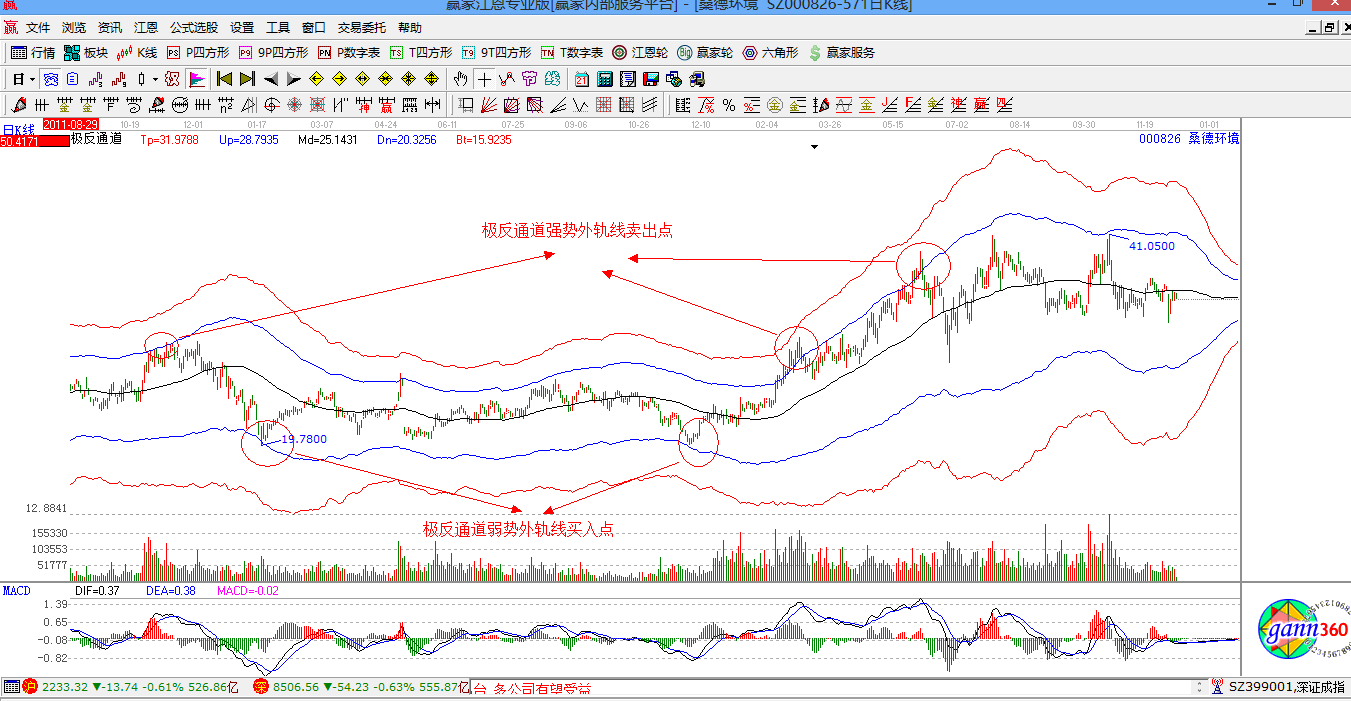Toggle the pennant flag indicator button

point(196,79)
